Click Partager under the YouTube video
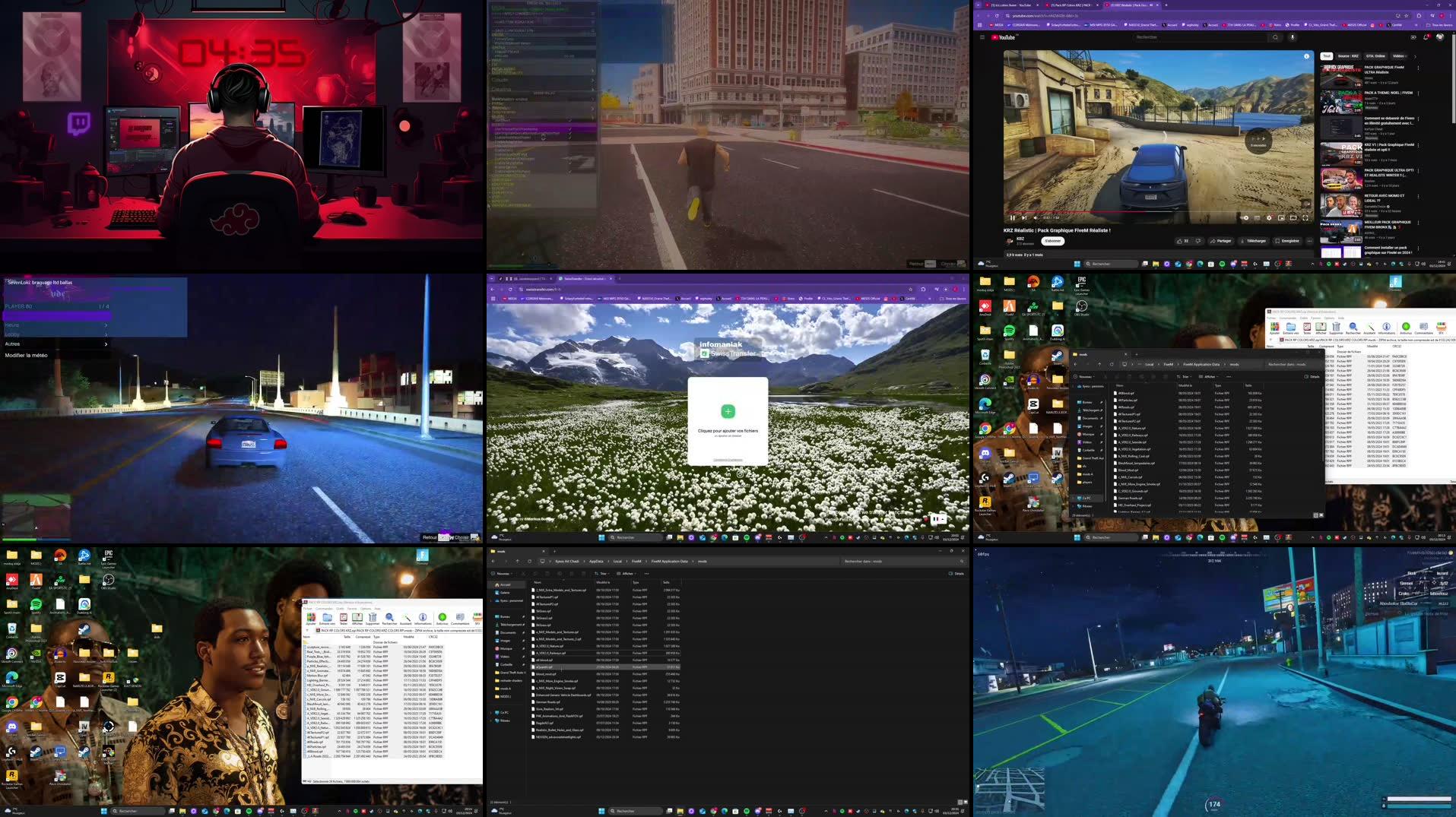 click(1221, 241)
